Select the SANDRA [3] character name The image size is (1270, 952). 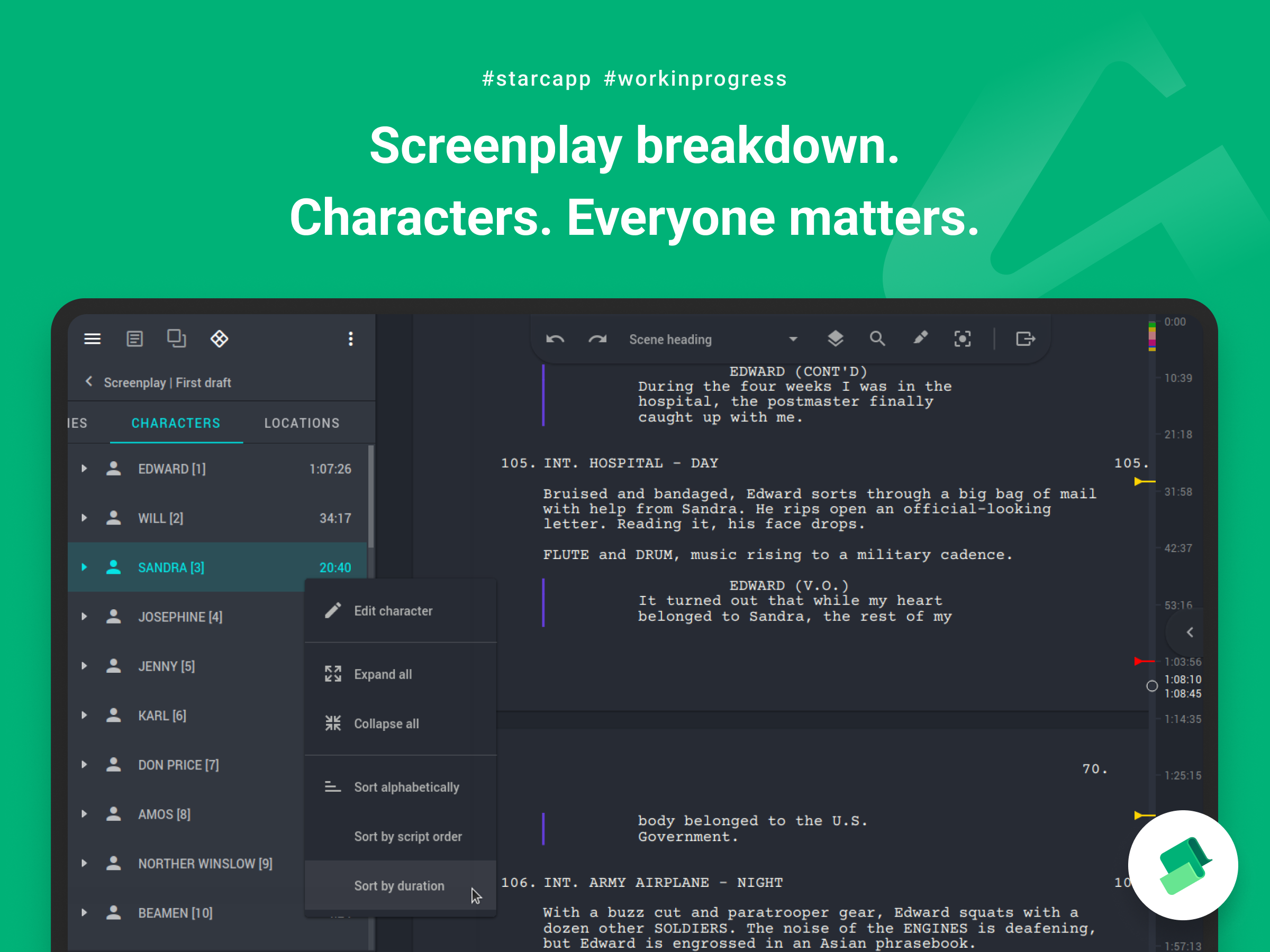[x=171, y=567]
